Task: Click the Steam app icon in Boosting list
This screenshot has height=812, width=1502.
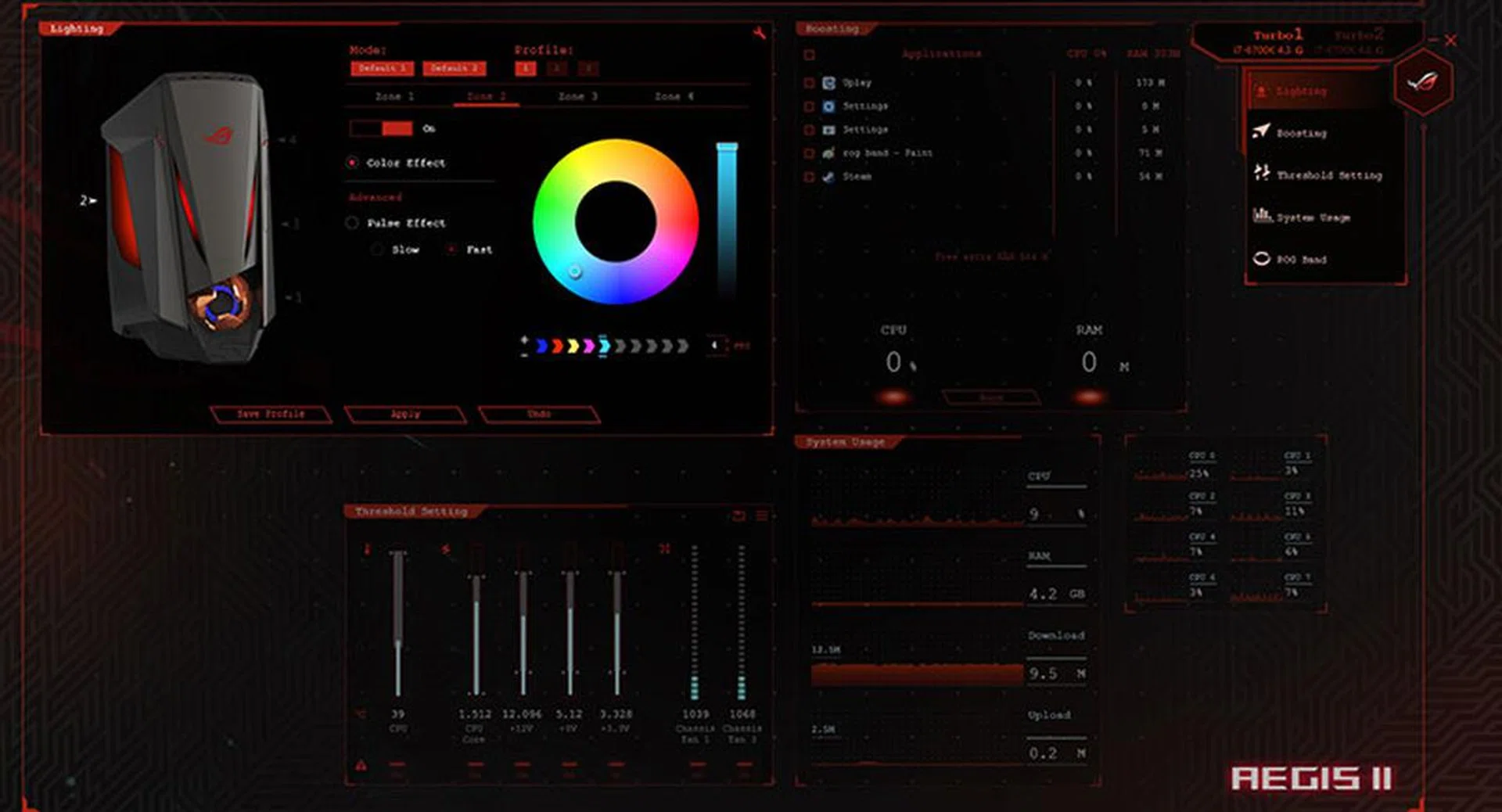Action: pos(828,177)
